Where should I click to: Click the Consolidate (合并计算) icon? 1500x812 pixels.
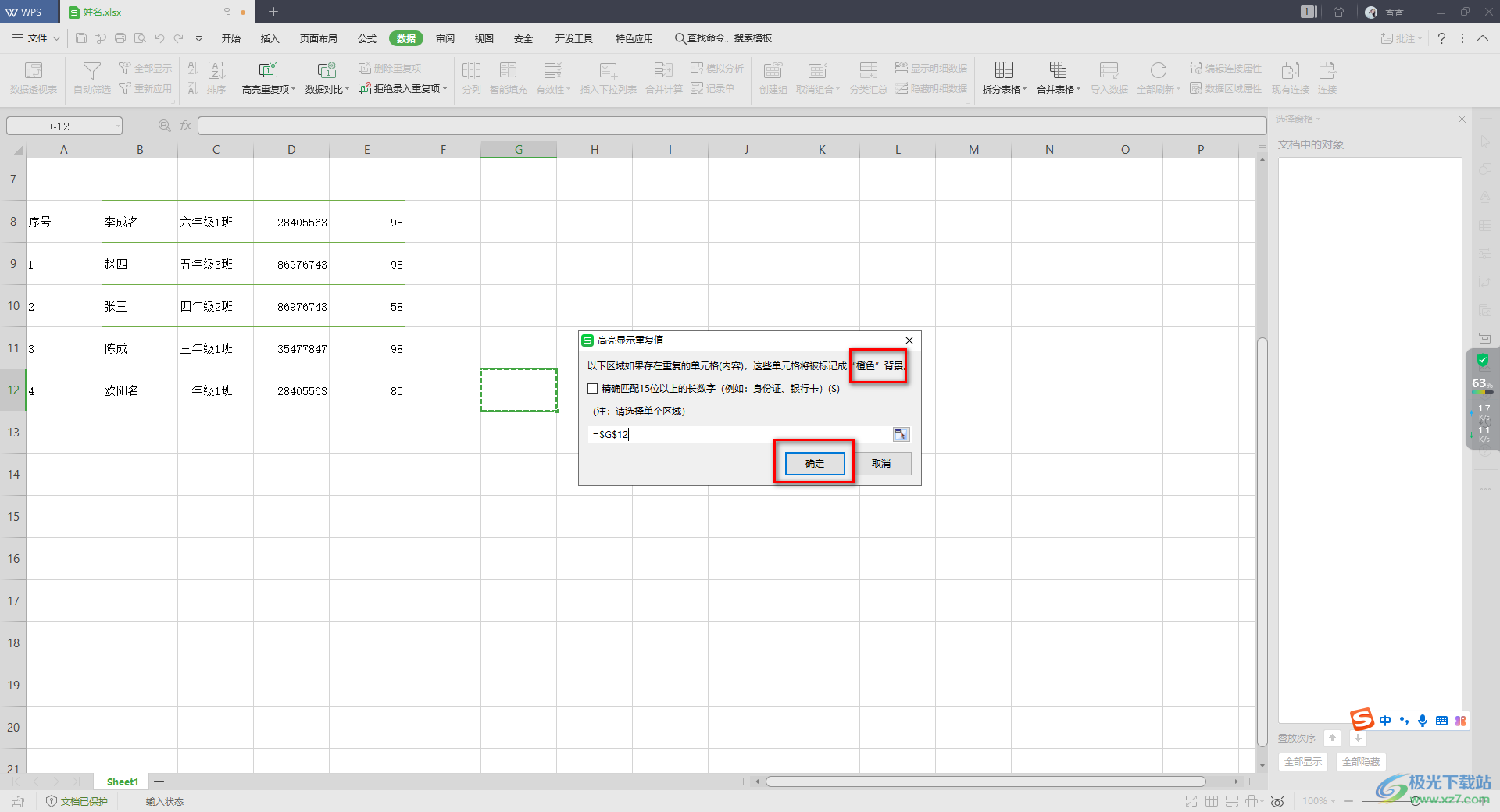[663, 70]
